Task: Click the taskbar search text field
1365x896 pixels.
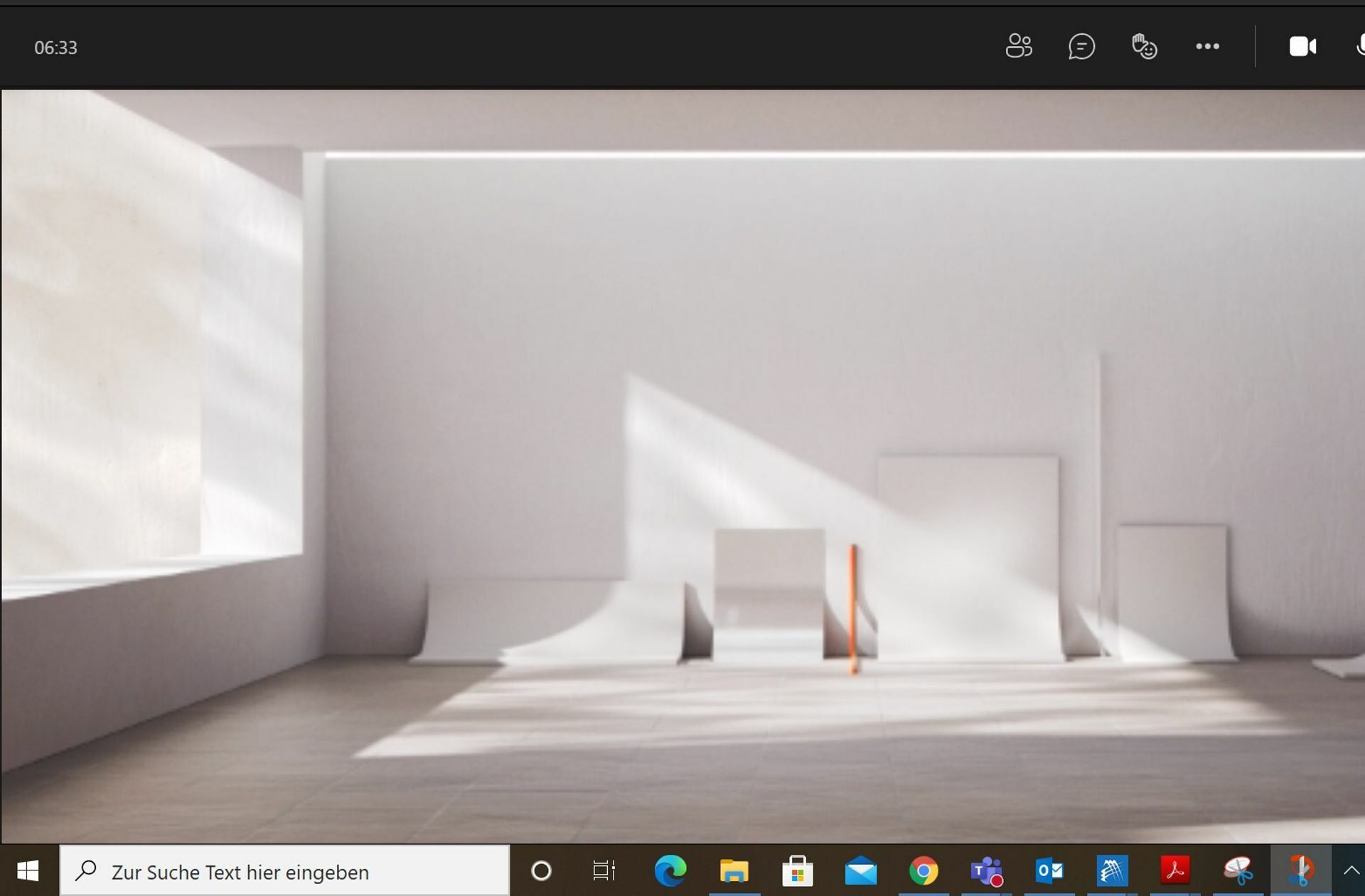Action: [284, 871]
